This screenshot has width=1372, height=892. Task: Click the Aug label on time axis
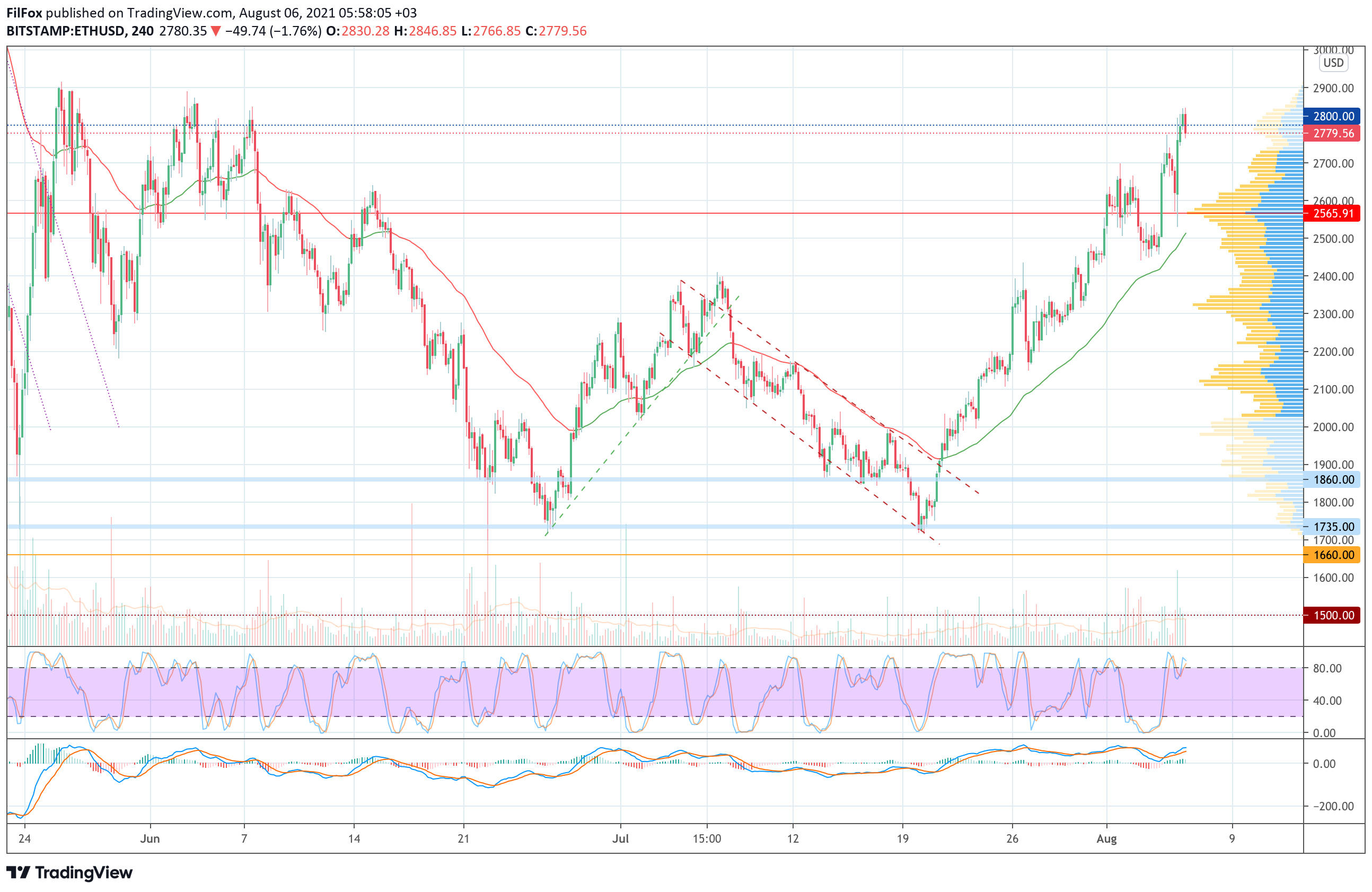pos(1106,839)
